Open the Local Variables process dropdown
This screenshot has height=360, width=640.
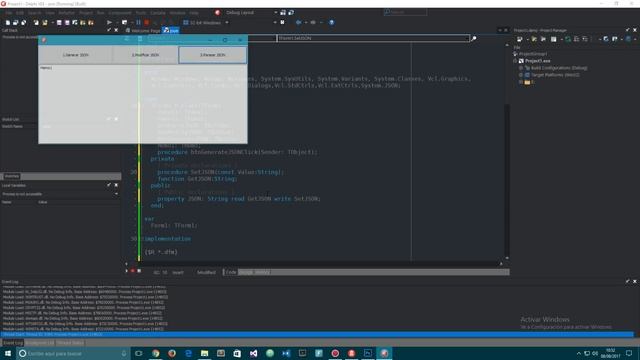pos(116,194)
